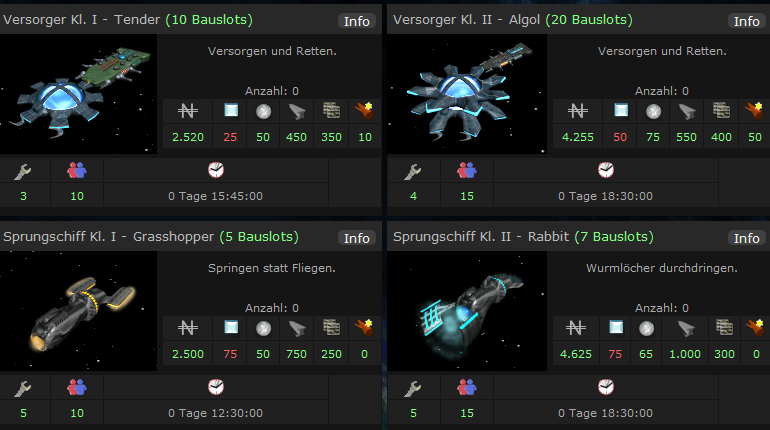Click the Grasshopper ship thumbnail image

(x=79, y=311)
